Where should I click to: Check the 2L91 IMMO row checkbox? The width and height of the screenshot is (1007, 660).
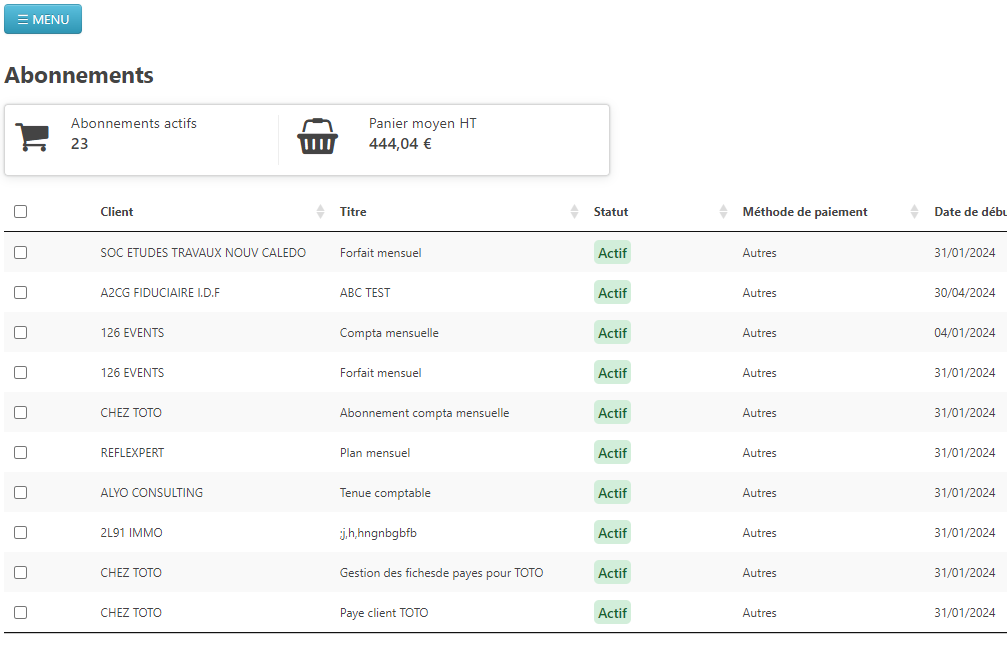[x=21, y=533]
